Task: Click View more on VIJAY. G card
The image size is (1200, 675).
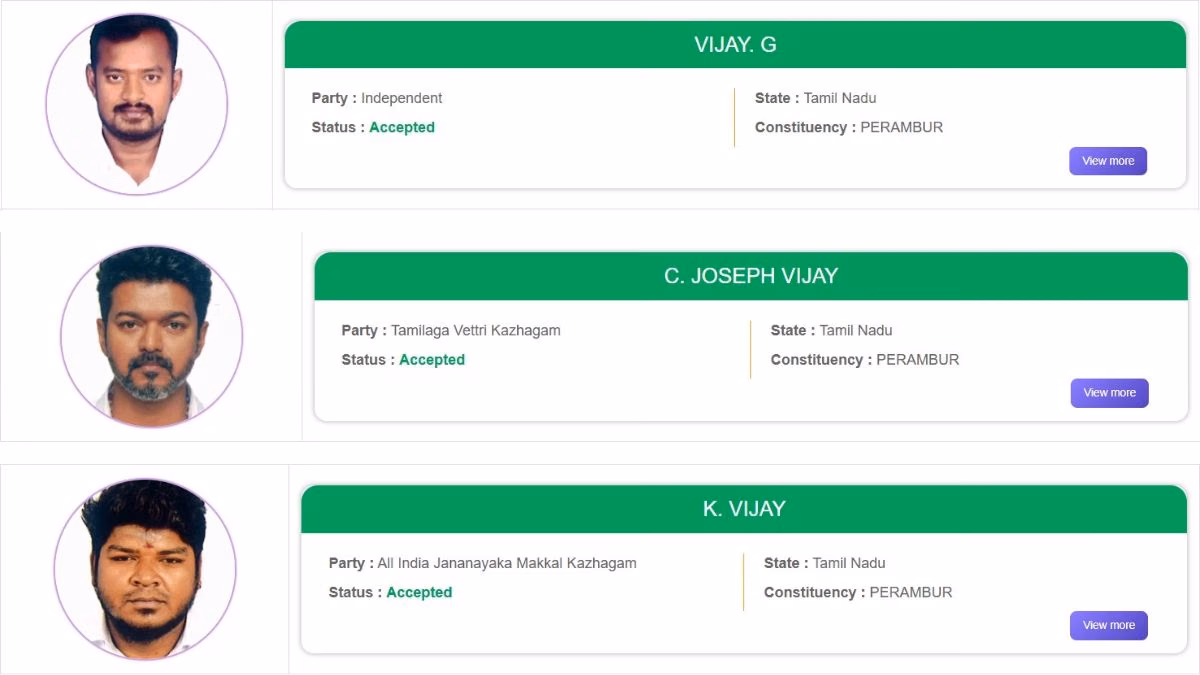Action: (x=1107, y=161)
